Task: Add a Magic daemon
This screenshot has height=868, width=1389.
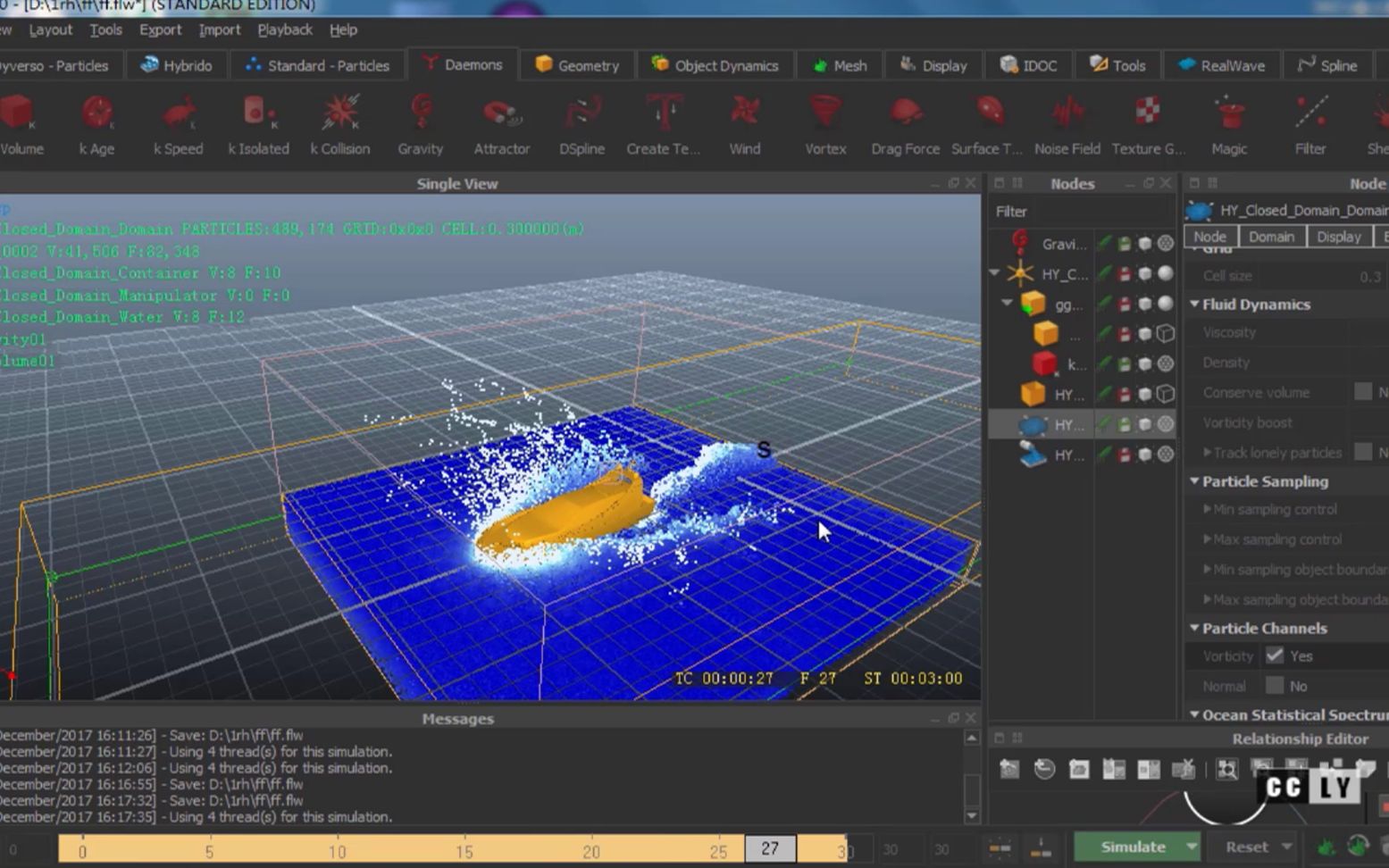Action: (x=1227, y=124)
